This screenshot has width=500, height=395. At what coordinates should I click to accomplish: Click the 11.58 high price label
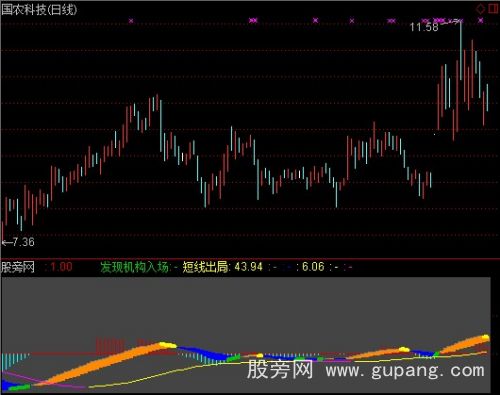pos(424,27)
